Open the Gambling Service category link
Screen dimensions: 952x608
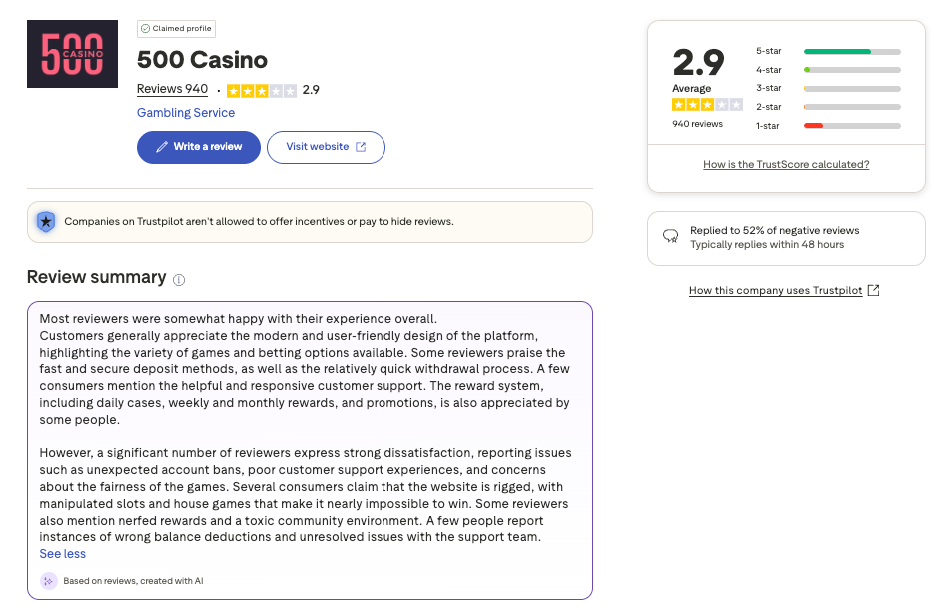click(186, 113)
